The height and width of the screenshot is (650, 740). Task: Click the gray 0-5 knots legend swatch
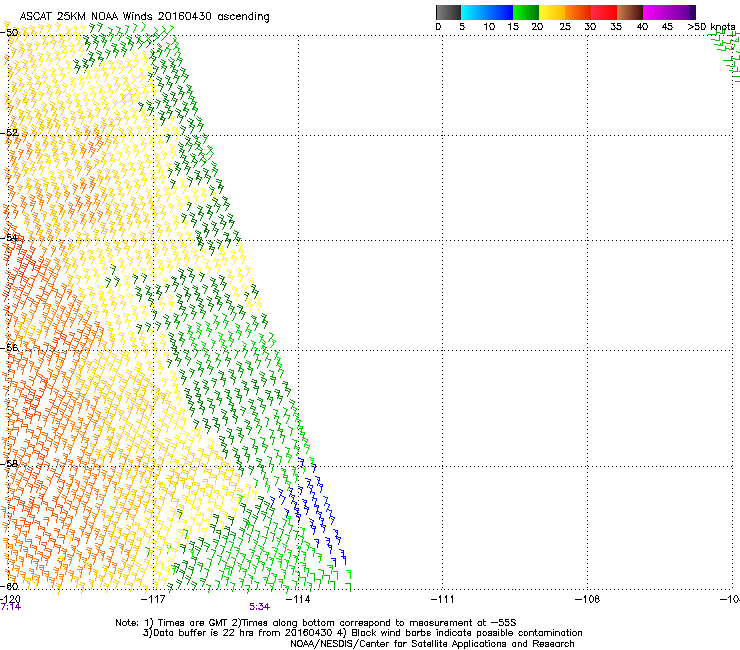tap(448, 12)
